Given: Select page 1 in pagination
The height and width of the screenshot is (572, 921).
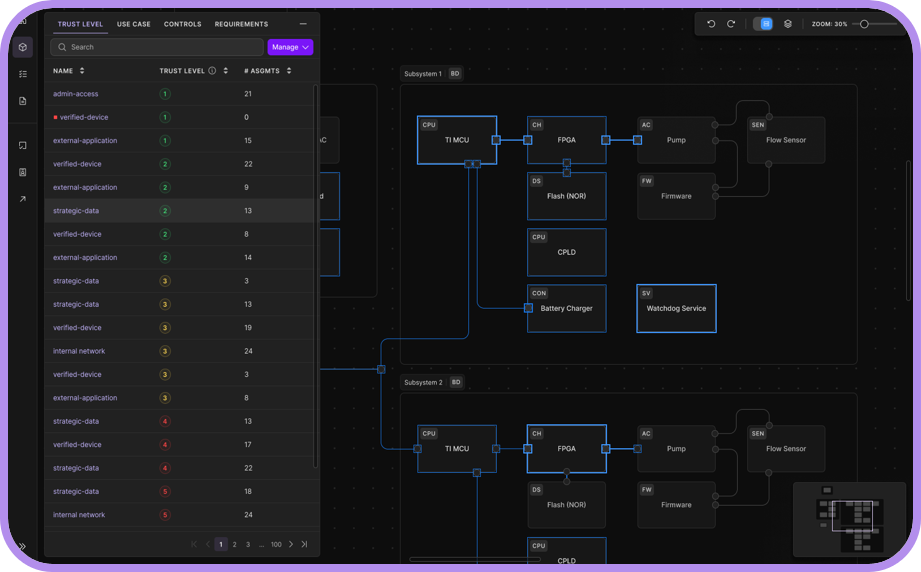Looking at the screenshot, I should tap(221, 544).
